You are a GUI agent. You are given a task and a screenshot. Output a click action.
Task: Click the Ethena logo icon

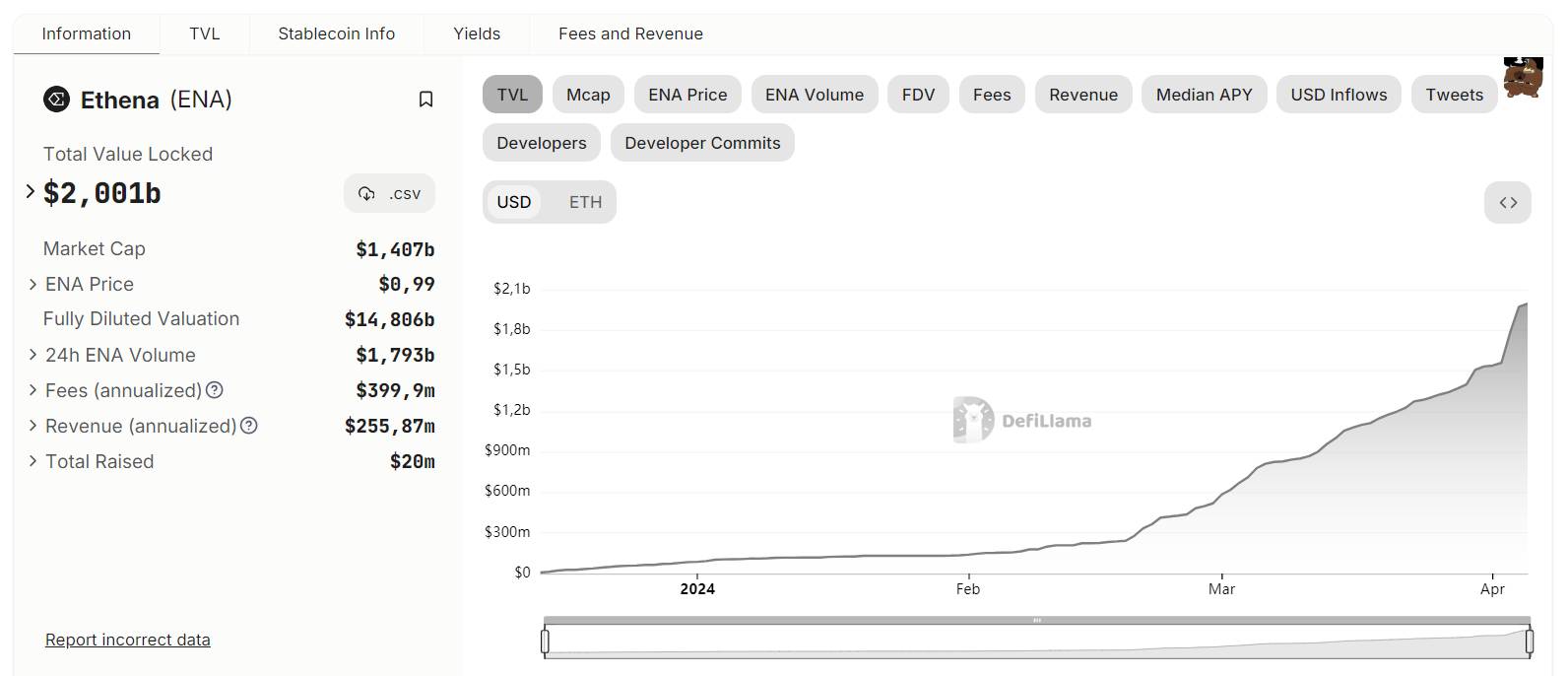pos(57,100)
